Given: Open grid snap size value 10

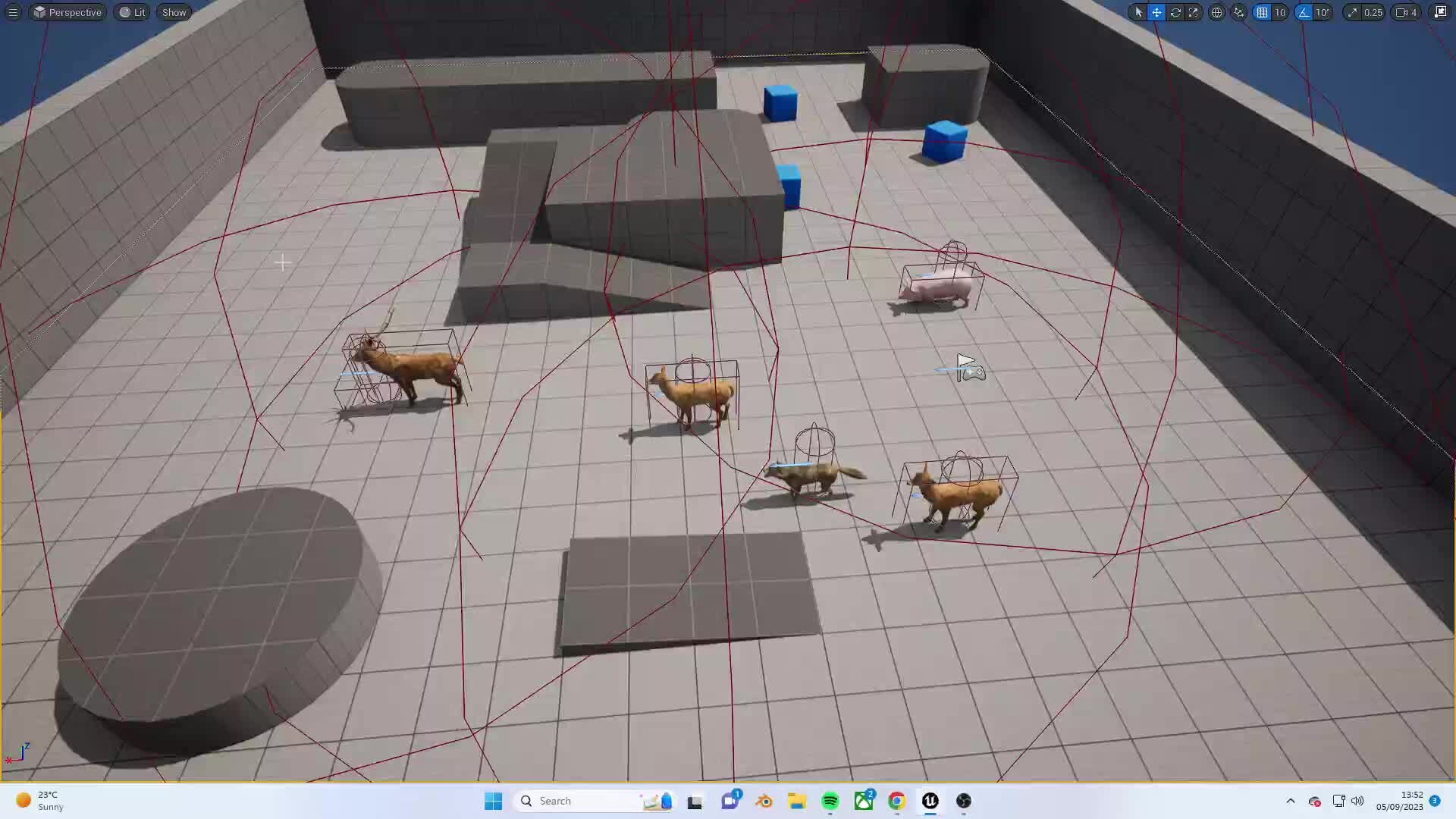Looking at the screenshot, I should [x=1280, y=12].
